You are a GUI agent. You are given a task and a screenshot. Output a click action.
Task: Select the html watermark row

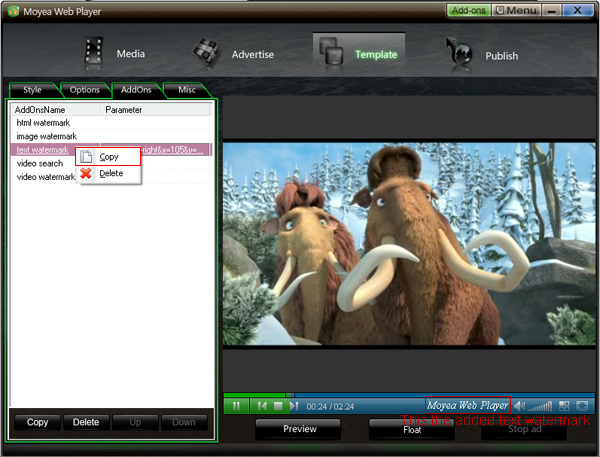tap(111, 123)
